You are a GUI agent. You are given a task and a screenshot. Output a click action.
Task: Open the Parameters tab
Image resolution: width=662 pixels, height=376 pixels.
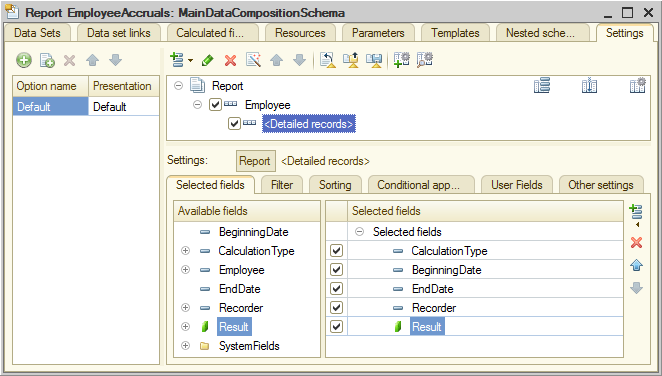(x=378, y=33)
